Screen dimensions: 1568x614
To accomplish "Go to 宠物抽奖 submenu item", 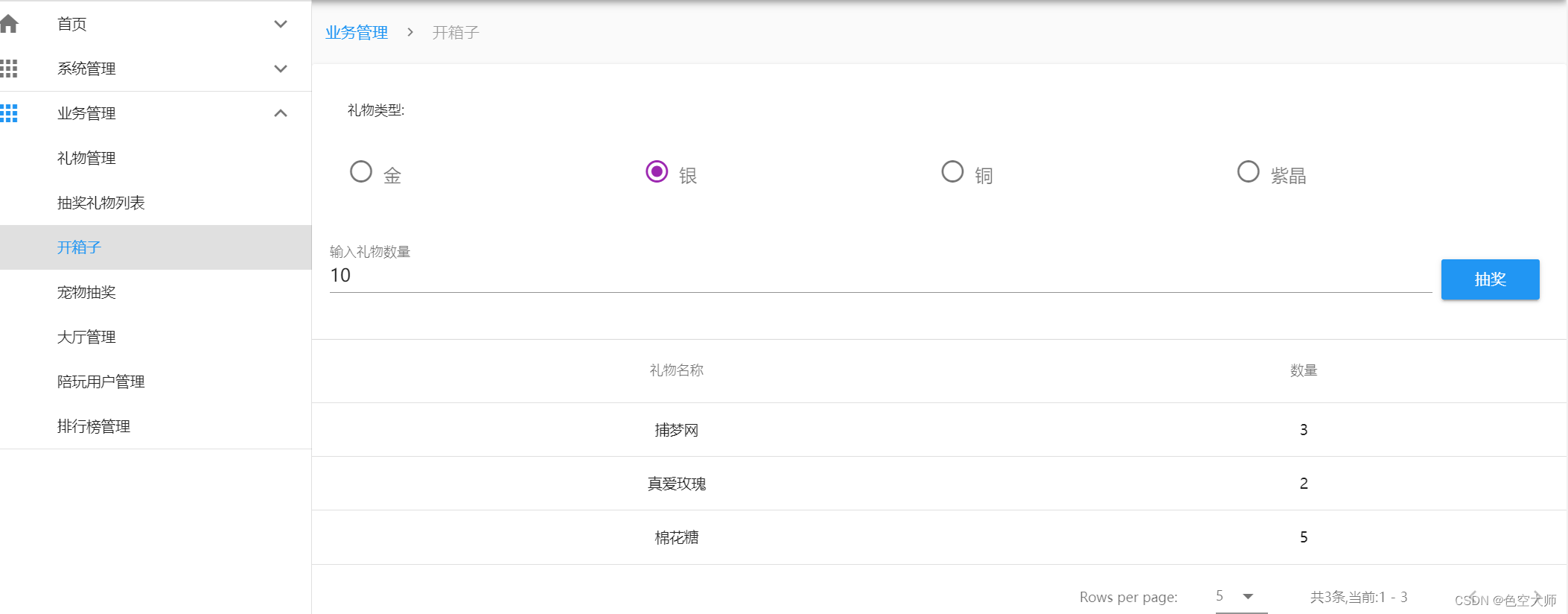I will 86,292.
